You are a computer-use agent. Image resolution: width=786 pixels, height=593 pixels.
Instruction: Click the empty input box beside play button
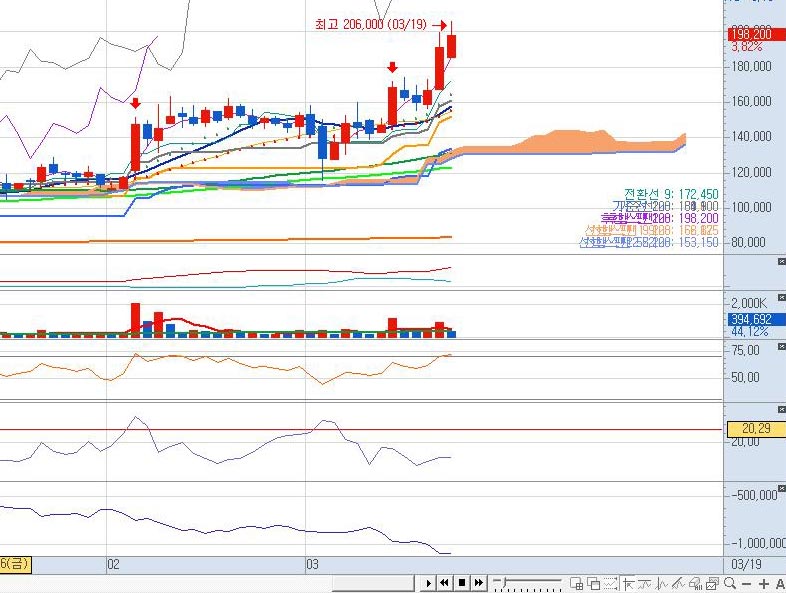tap(373, 583)
